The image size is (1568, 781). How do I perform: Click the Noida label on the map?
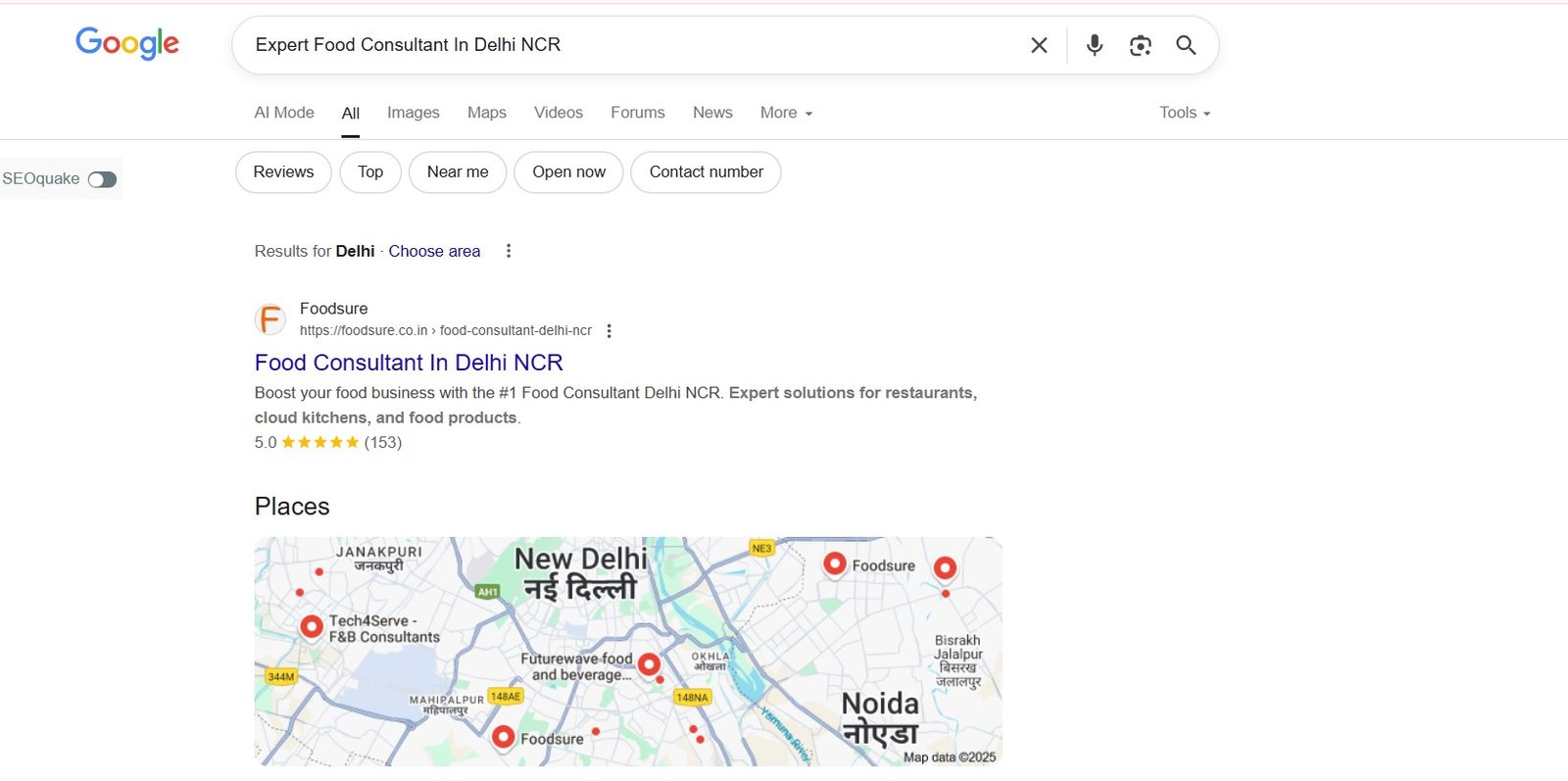pos(880,717)
